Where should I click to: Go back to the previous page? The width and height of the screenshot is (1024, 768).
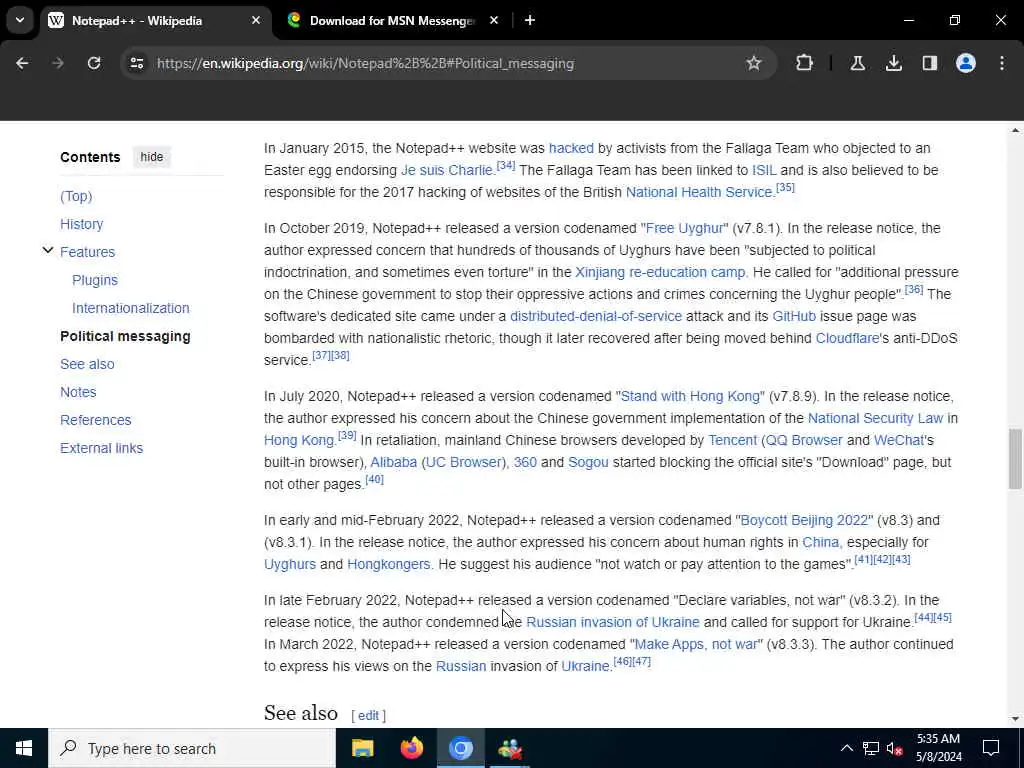click(x=22, y=63)
